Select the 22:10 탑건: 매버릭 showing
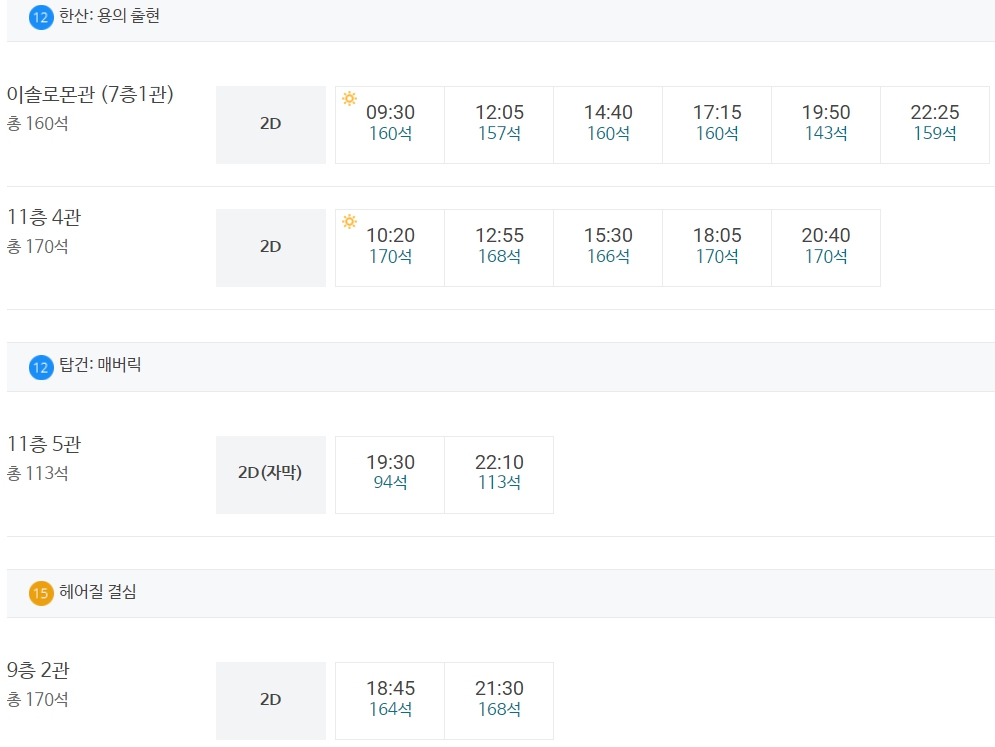The height and width of the screenshot is (747, 995). [x=499, y=475]
